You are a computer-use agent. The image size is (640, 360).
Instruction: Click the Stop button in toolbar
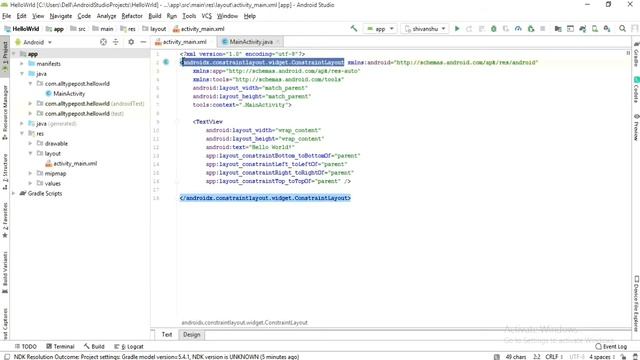point(542,29)
